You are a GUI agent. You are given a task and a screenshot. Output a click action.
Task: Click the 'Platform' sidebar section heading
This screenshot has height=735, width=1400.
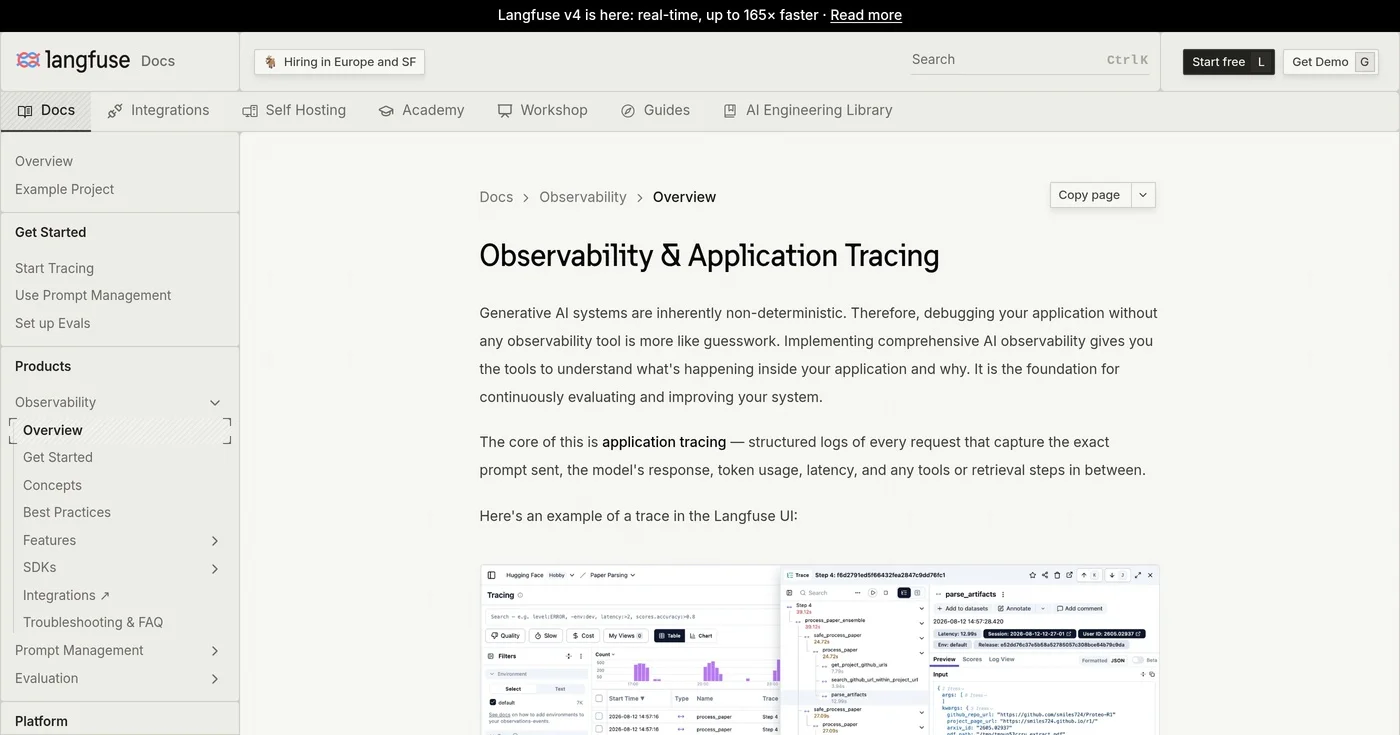pos(41,721)
